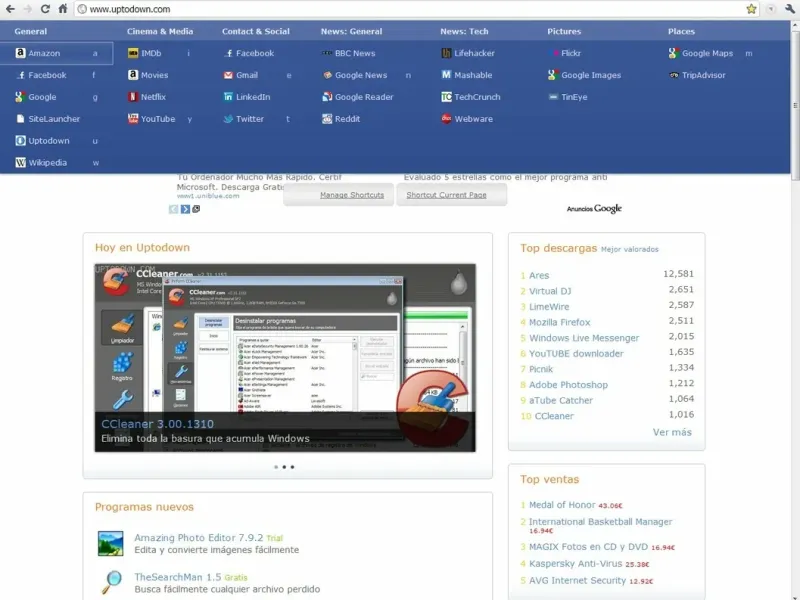Launch the Reddit shortcut icon
The width and height of the screenshot is (800, 600).
pyautogui.click(x=327, y=119)
